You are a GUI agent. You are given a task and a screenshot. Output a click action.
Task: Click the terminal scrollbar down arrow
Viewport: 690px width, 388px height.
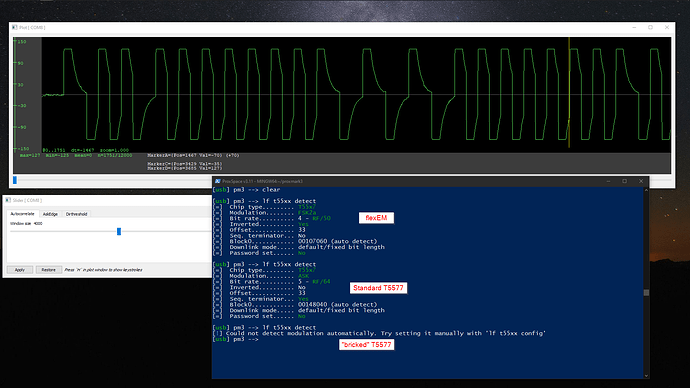pyautogui.click(x=646, y=376)
